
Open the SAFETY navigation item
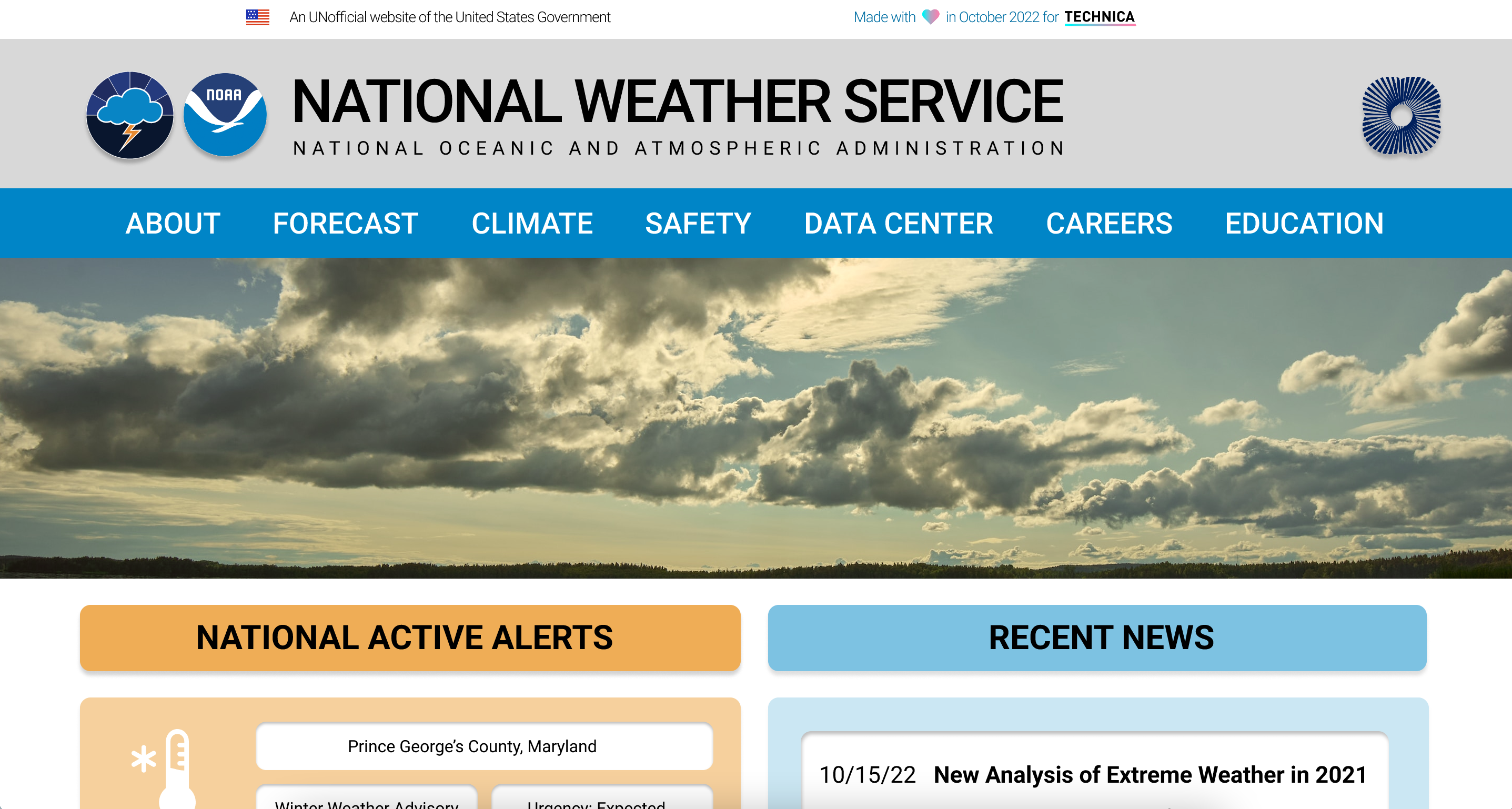pos(698,224)
